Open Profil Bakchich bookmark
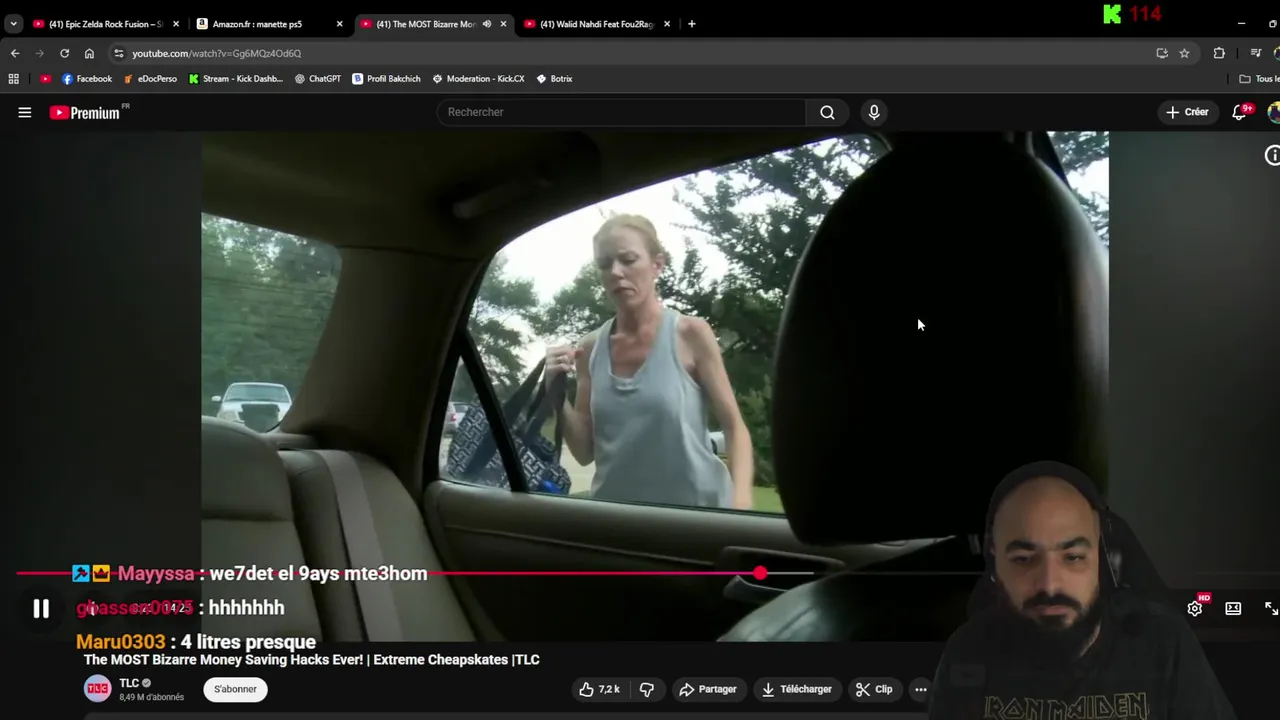 tap(386, 78)
